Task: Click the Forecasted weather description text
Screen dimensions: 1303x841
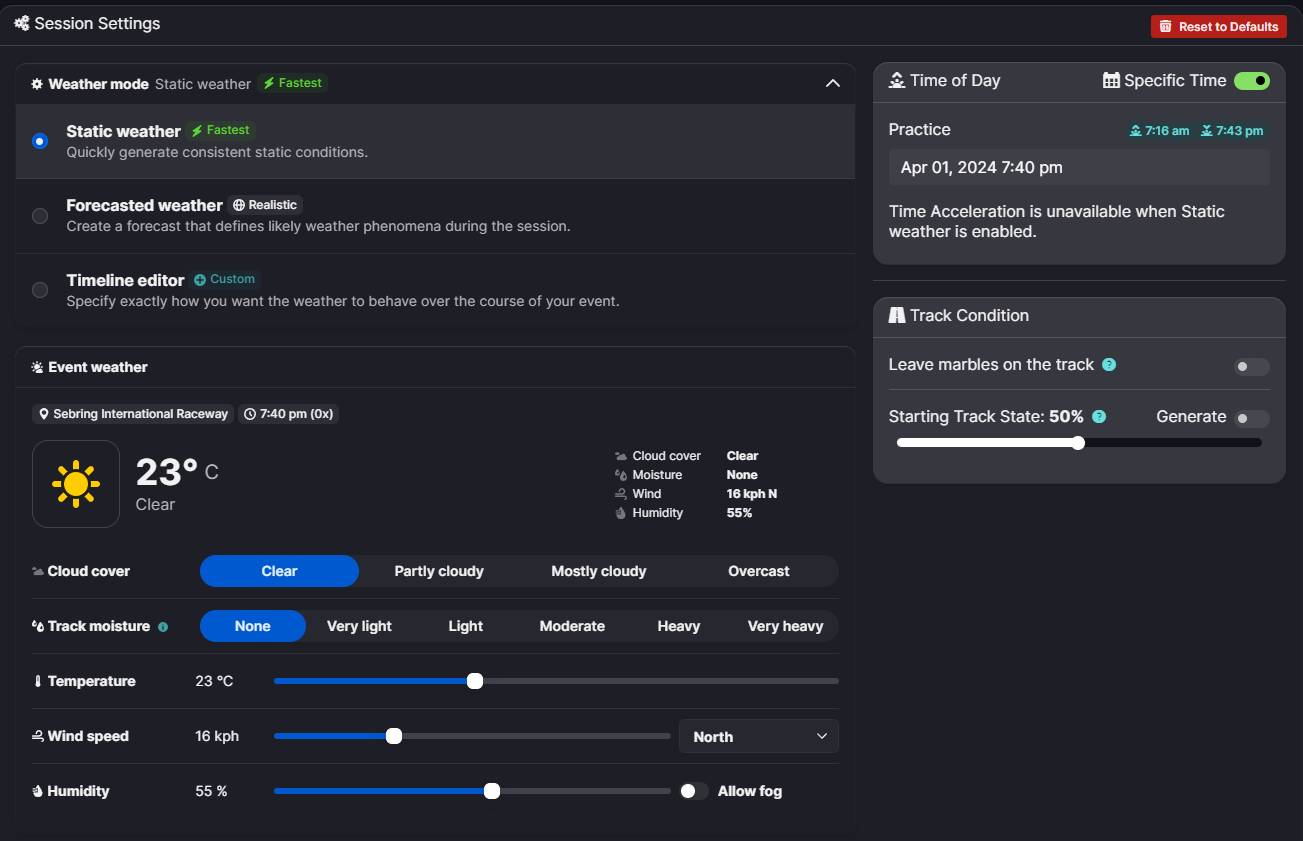Action: point(318,226)
